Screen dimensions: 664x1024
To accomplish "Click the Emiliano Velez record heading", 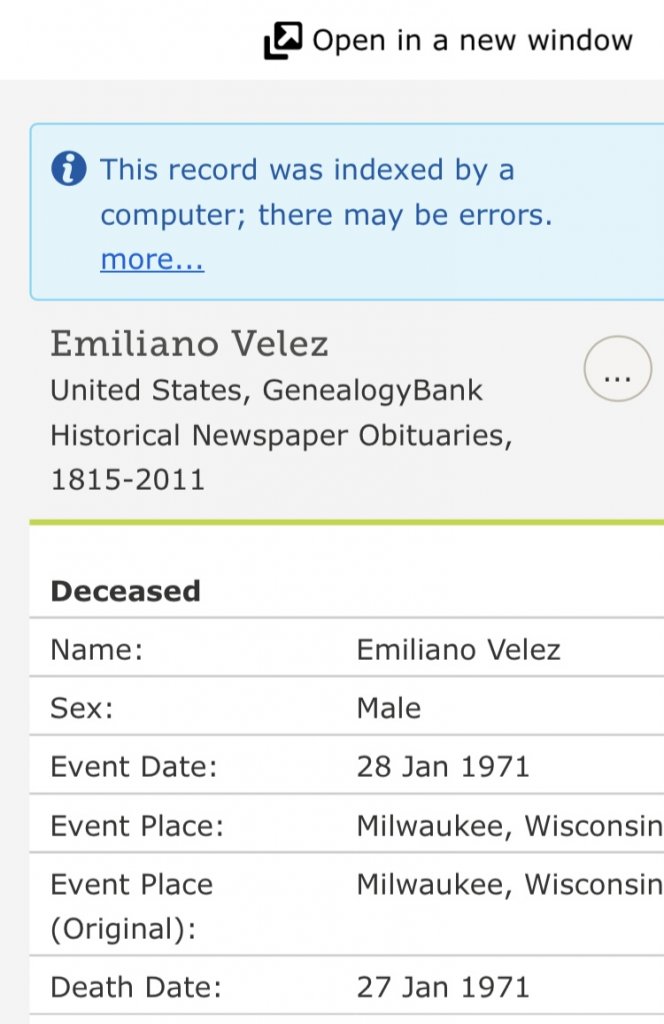I will [189, 344].
